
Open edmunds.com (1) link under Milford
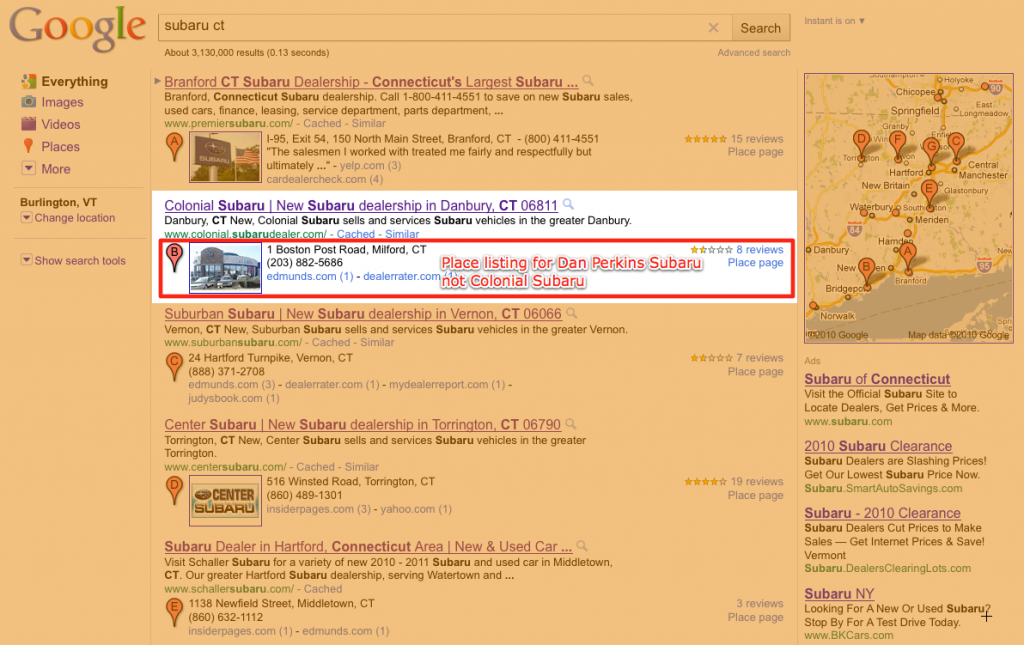point(310,277)
